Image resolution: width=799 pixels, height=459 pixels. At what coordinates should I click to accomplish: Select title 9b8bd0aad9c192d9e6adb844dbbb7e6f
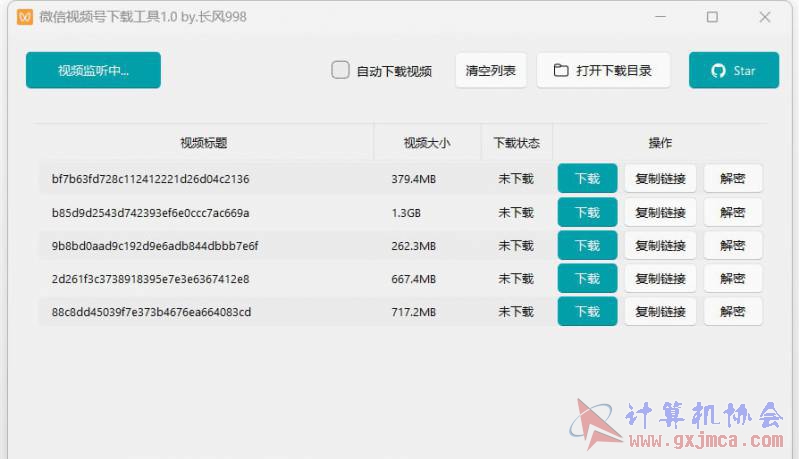point(155,246)
